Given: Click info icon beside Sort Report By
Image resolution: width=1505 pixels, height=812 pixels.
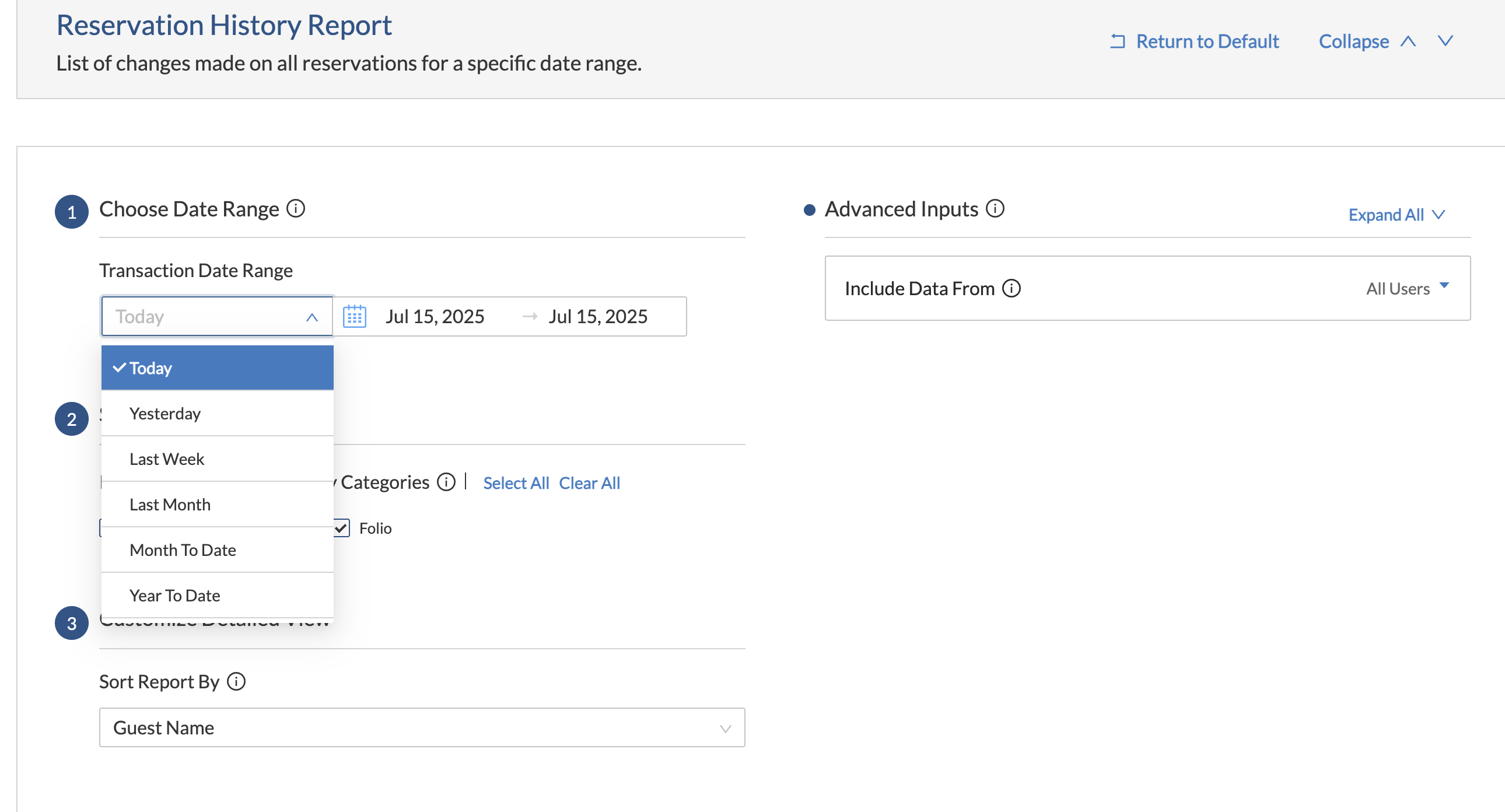Looking at the screenshot, I should tap(236, 682).
